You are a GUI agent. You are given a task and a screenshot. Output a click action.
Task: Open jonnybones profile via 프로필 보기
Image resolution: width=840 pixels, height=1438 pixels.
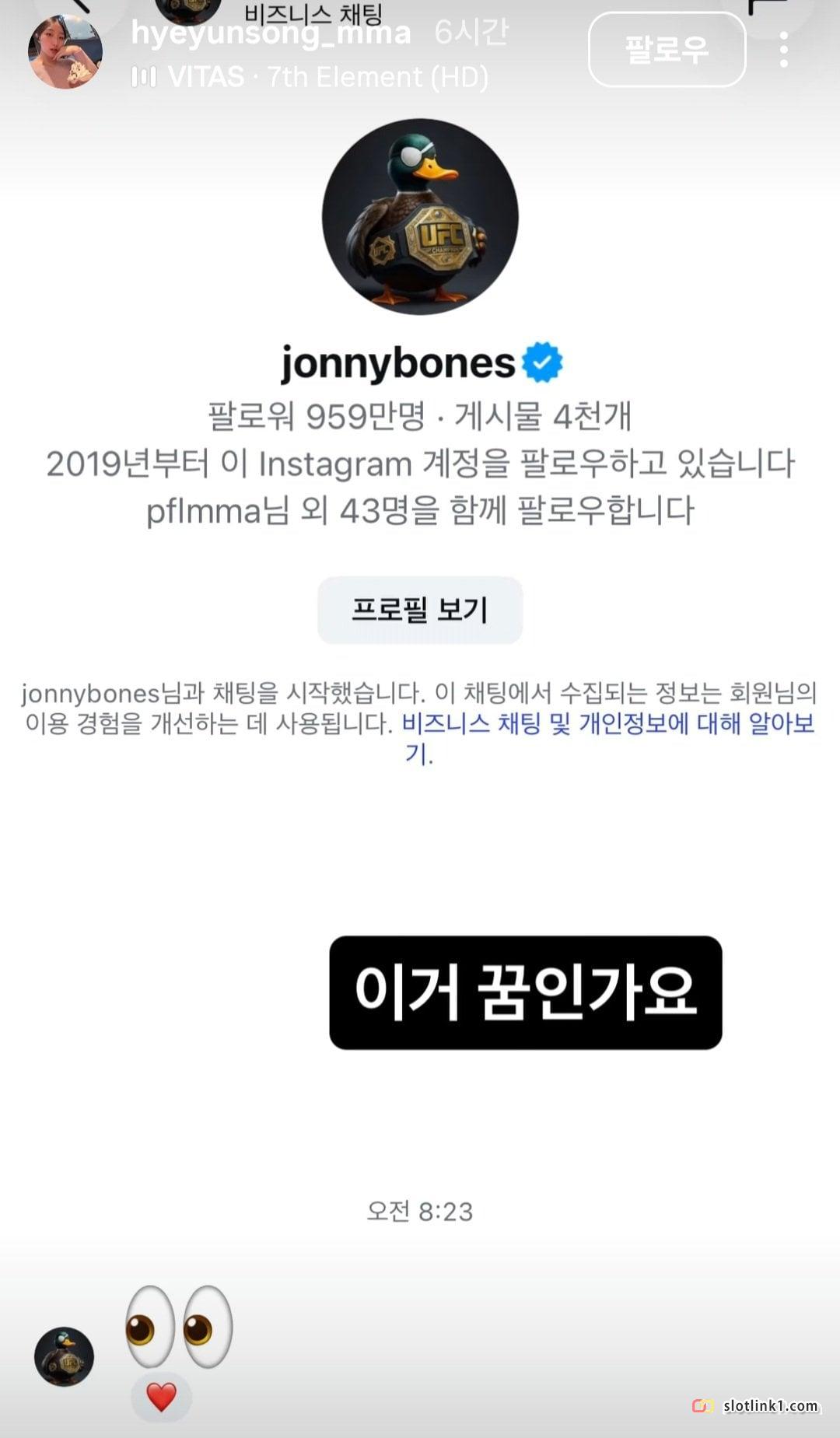tap(420, 611)
